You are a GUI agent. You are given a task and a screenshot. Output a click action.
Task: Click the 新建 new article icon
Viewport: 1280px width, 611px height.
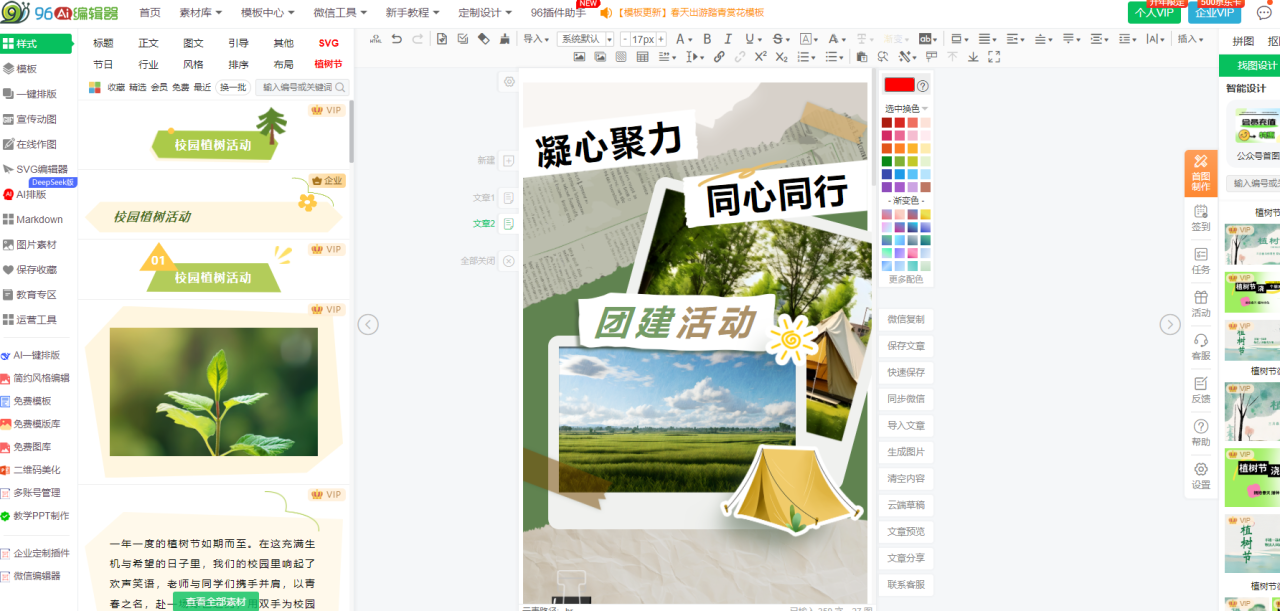(509, 160)
